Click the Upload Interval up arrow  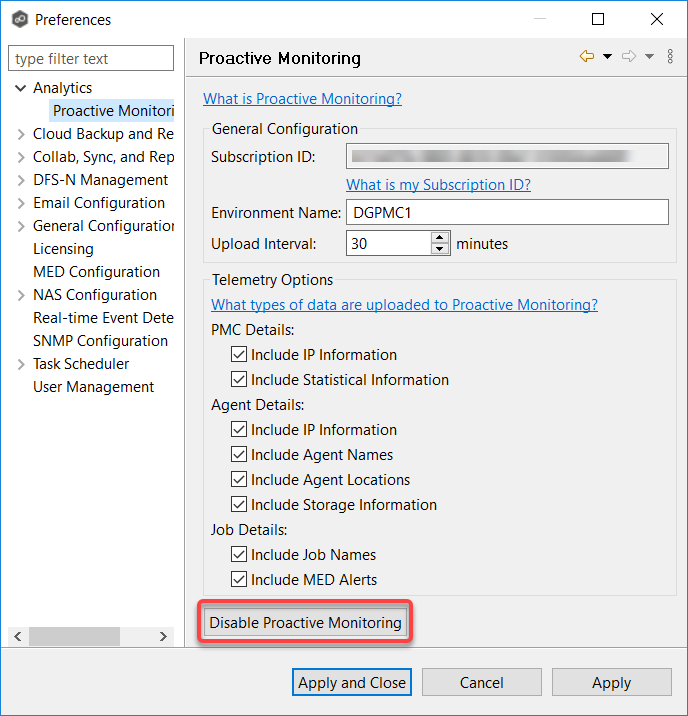[x=440, y=238]
